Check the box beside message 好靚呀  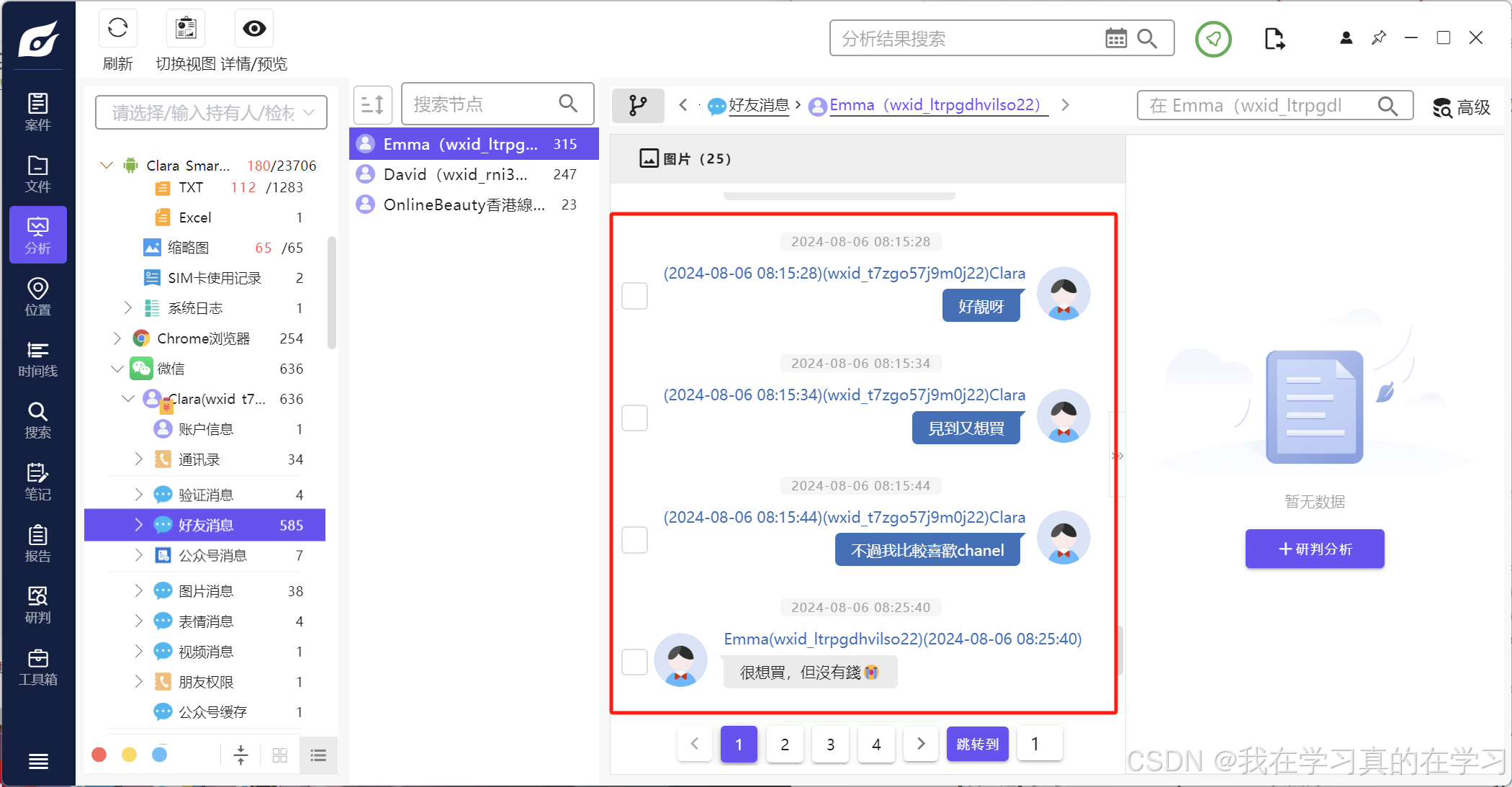click(x=634, y=296)
